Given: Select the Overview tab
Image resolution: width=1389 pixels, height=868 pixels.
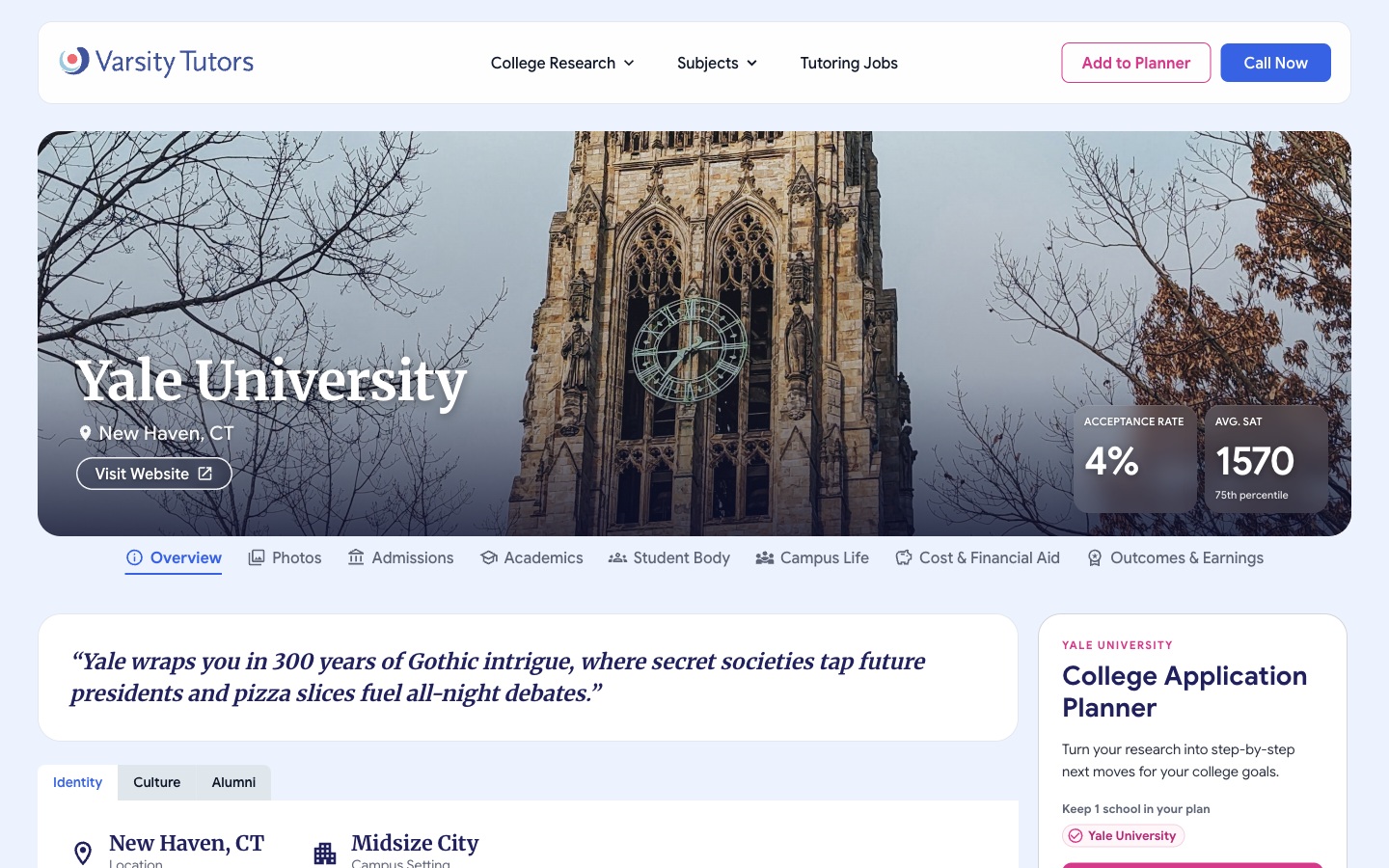Looking at the screenshot, I should coord(174,557).
